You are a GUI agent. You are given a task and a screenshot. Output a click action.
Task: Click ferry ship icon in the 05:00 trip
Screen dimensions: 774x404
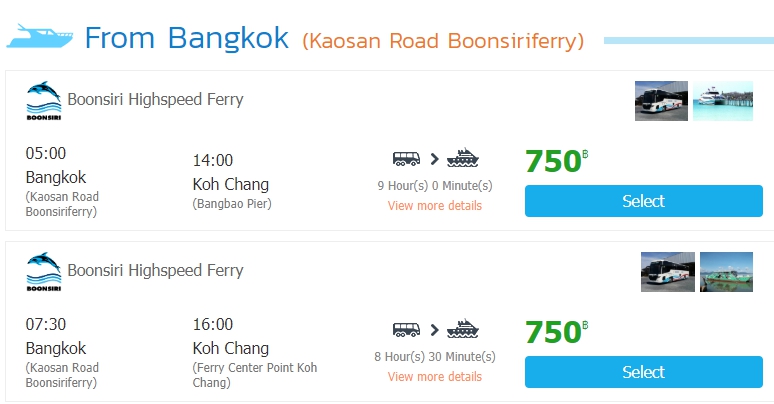point(463,158)
